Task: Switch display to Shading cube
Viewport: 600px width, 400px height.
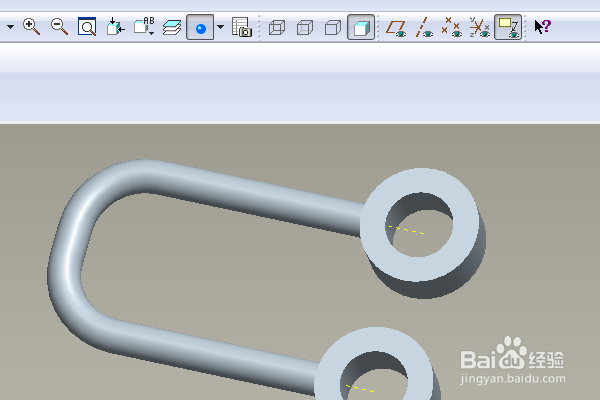Action: 361,27
